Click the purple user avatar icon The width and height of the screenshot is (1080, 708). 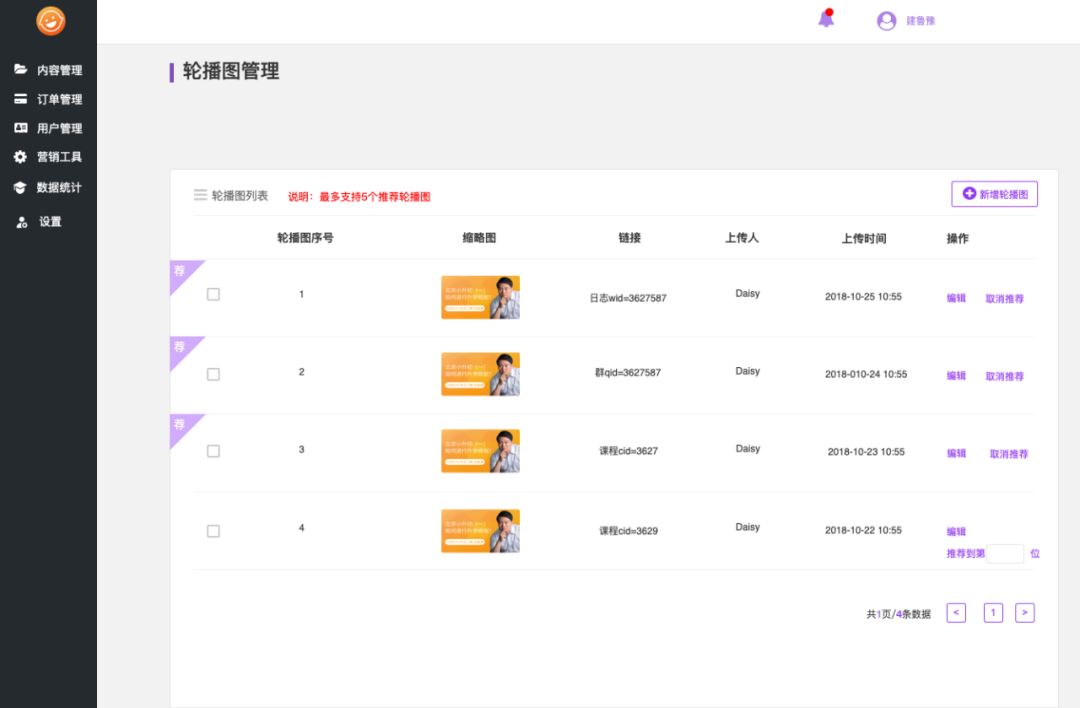point(886,21)
